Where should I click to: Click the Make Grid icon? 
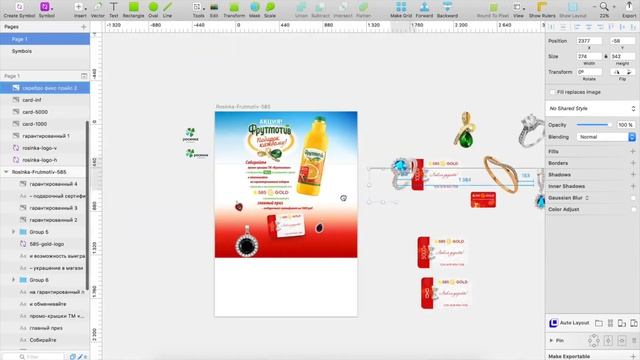401,7
